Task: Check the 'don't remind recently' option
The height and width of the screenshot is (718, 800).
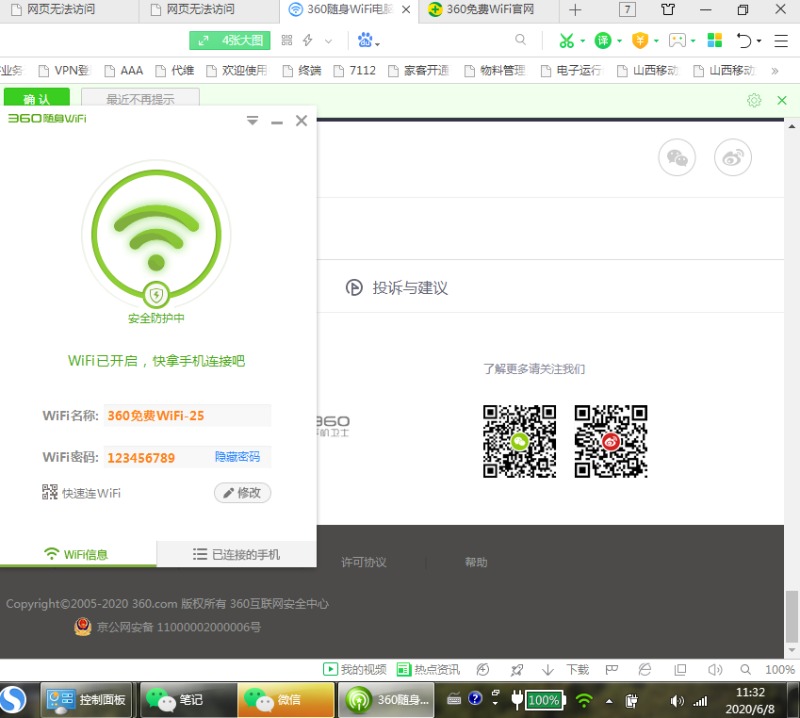Action: tap(140, 100)
